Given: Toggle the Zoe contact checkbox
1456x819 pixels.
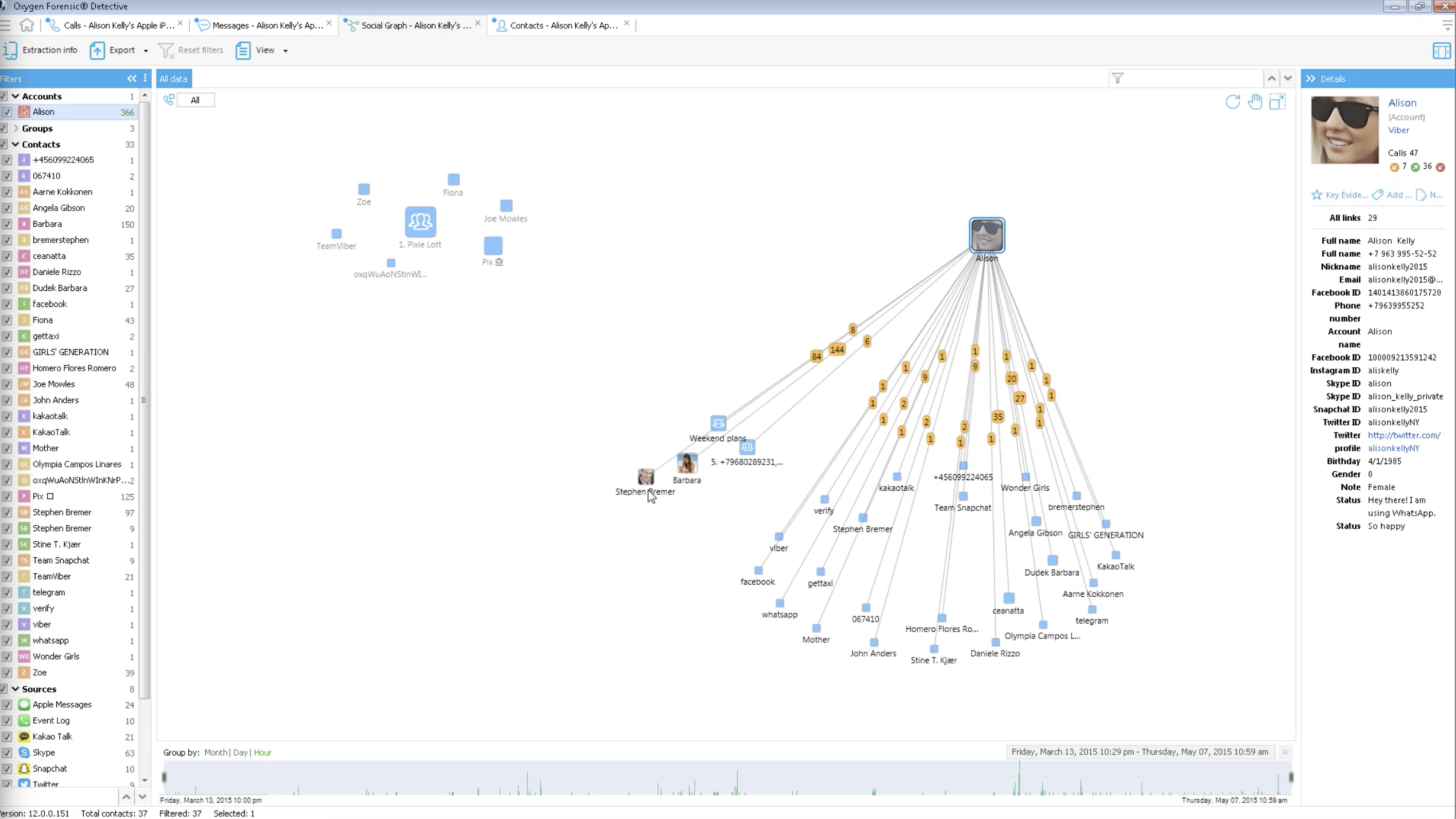Looking at the screenshot, I should (x=7, y=673).
